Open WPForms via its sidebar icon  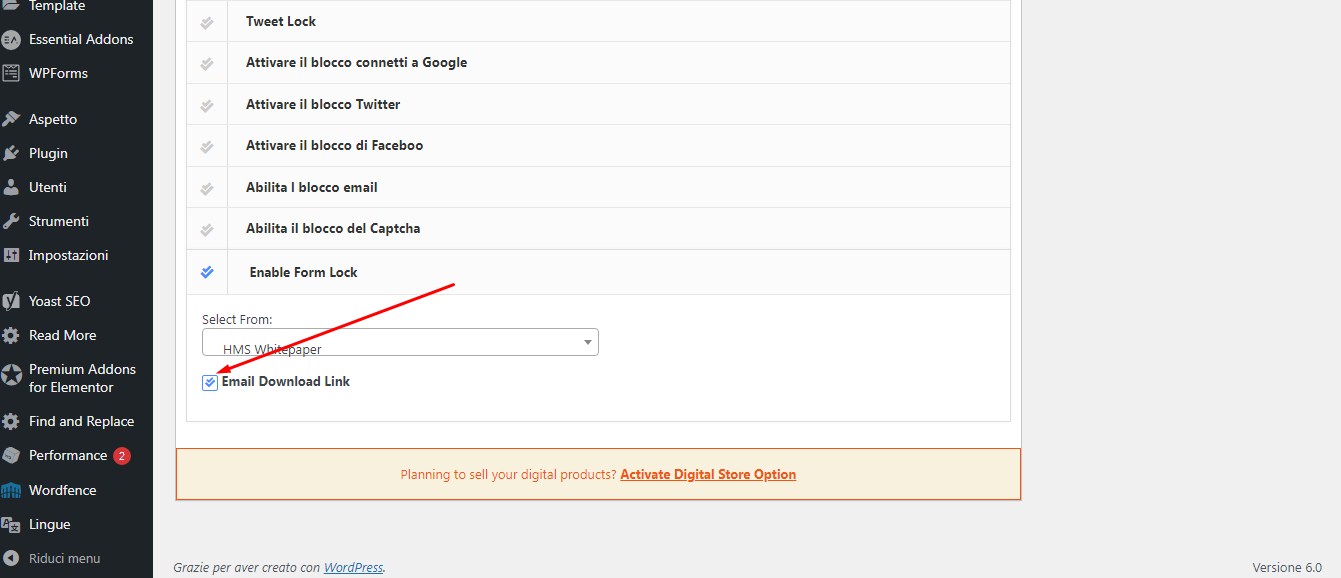coord(11,73)
